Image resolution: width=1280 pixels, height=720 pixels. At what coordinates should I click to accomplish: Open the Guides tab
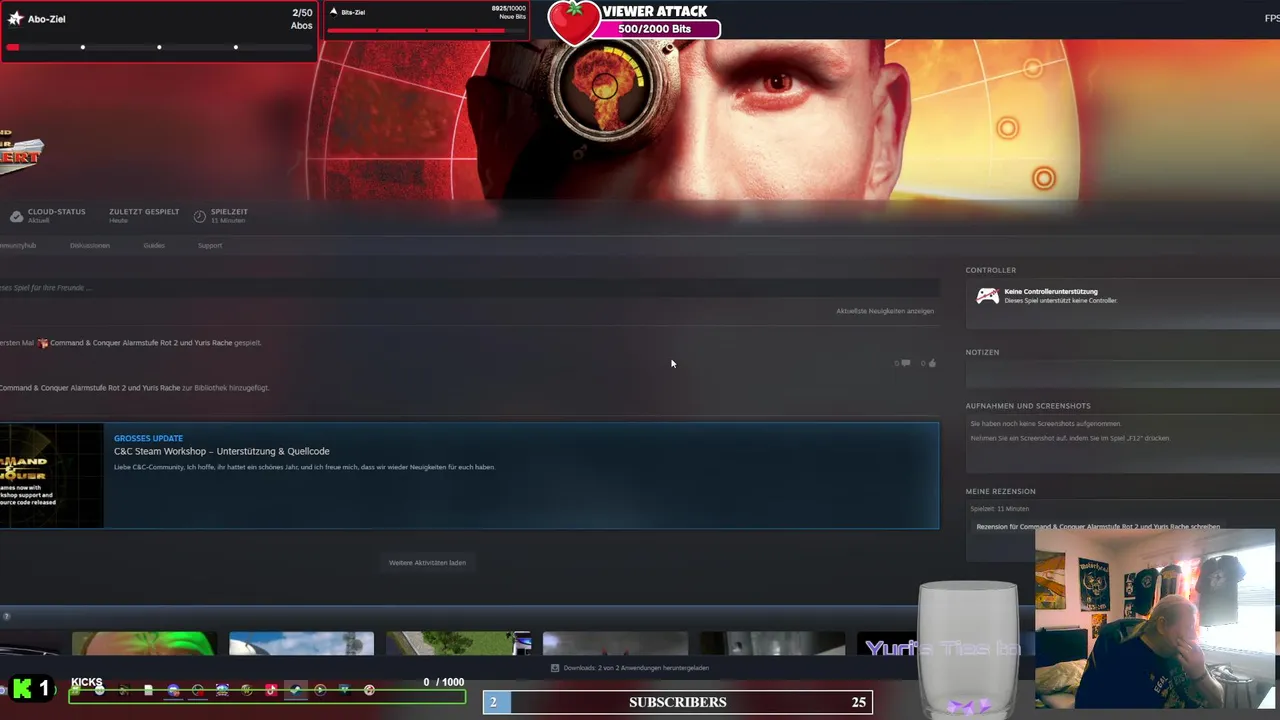(154, 245)
